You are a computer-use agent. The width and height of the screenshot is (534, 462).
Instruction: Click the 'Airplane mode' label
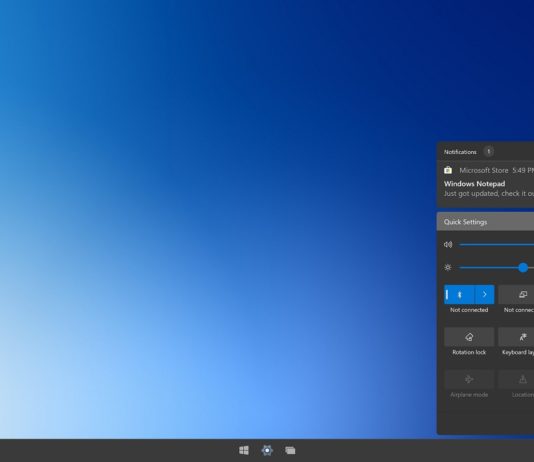click(469, 395)
